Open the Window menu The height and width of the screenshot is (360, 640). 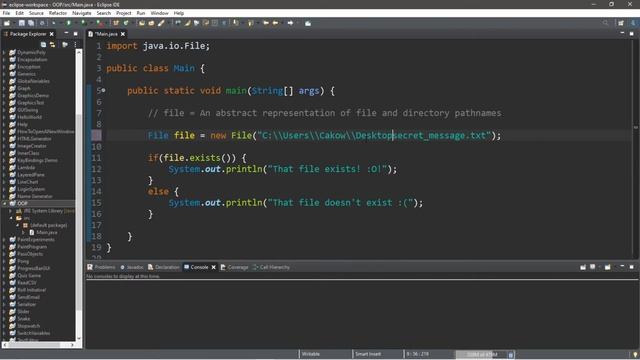click(159, 13)
